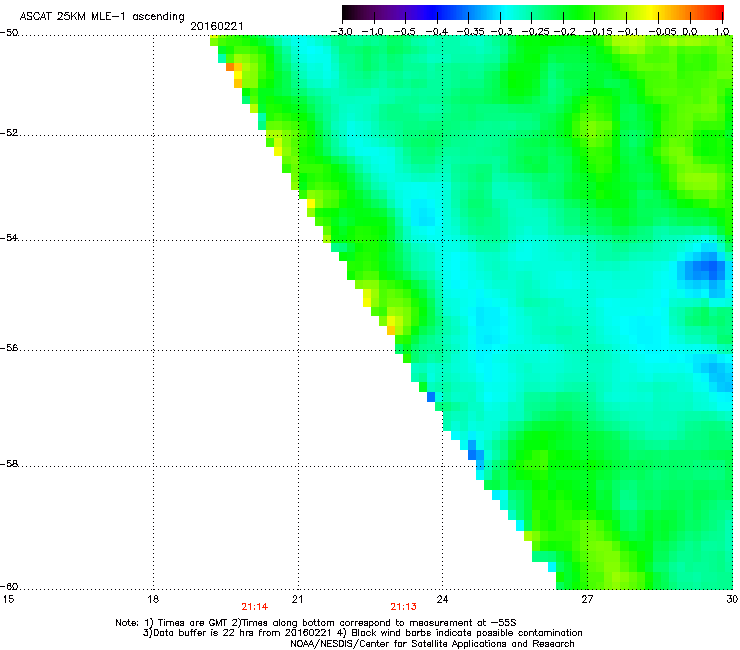Select the date label 20160221

(217, 26)
